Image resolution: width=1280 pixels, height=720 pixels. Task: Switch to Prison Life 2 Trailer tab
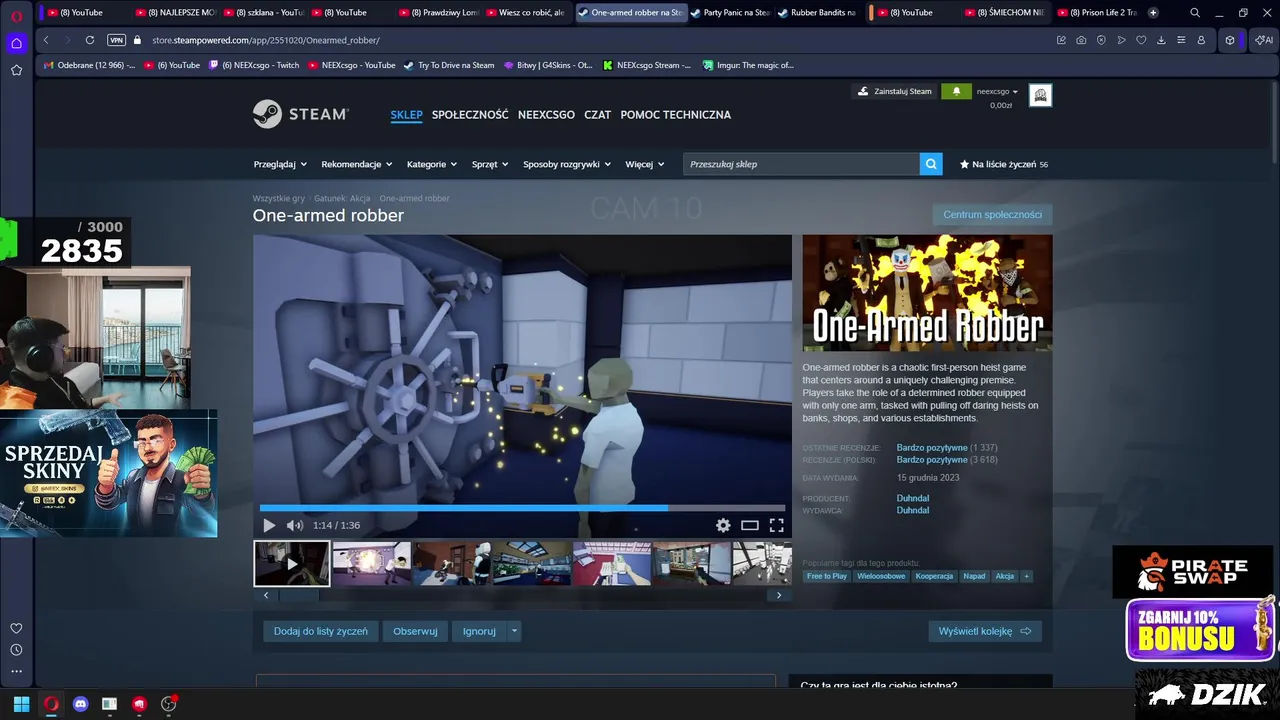click(1096, 13)
